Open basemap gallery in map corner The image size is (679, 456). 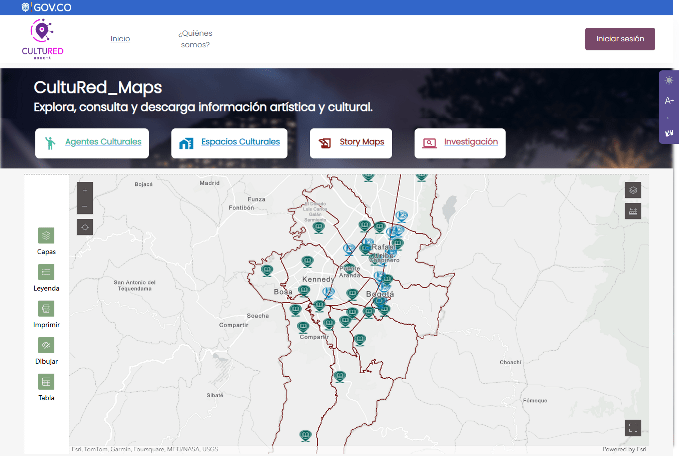[632, 190]
